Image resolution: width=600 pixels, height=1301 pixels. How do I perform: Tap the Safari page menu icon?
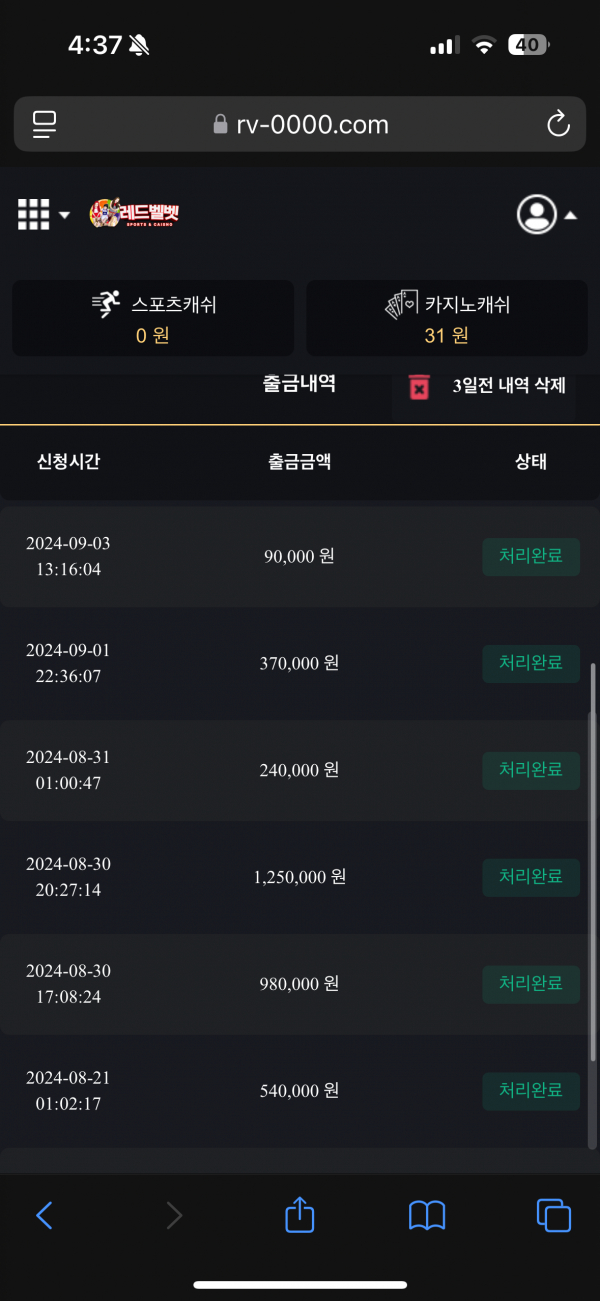[44, 124]
